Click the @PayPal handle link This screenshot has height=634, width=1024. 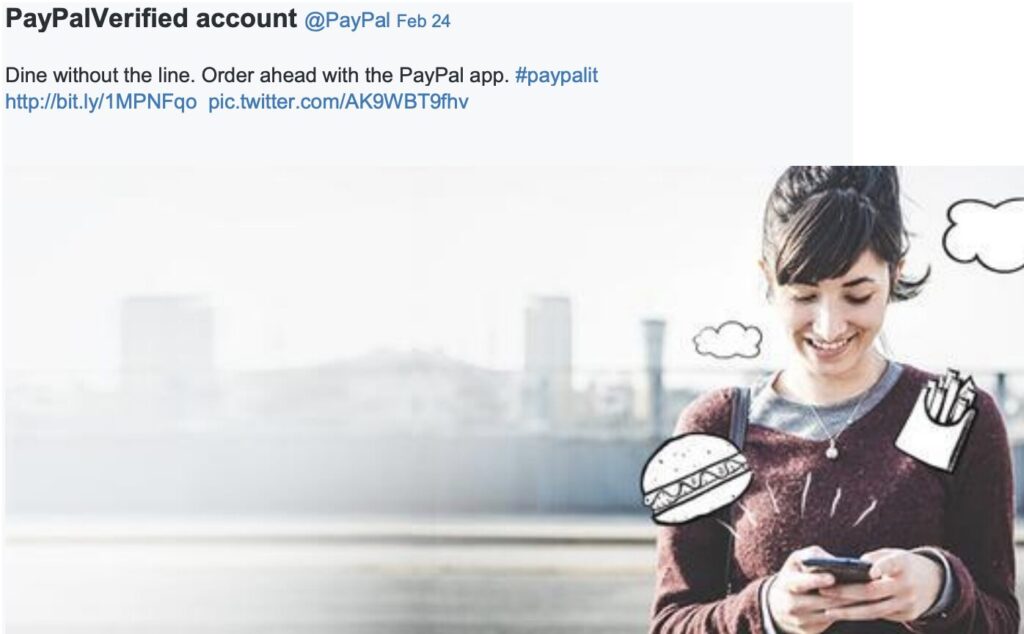(347, 21)
